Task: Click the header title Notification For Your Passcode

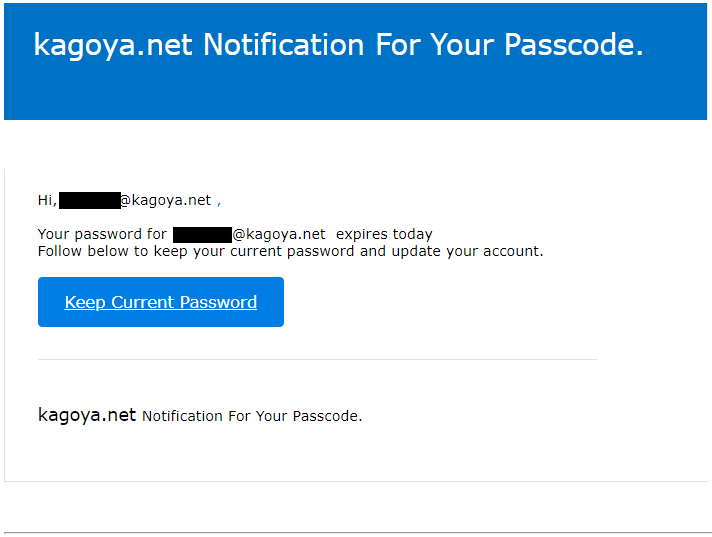Action: click(422, 45)
